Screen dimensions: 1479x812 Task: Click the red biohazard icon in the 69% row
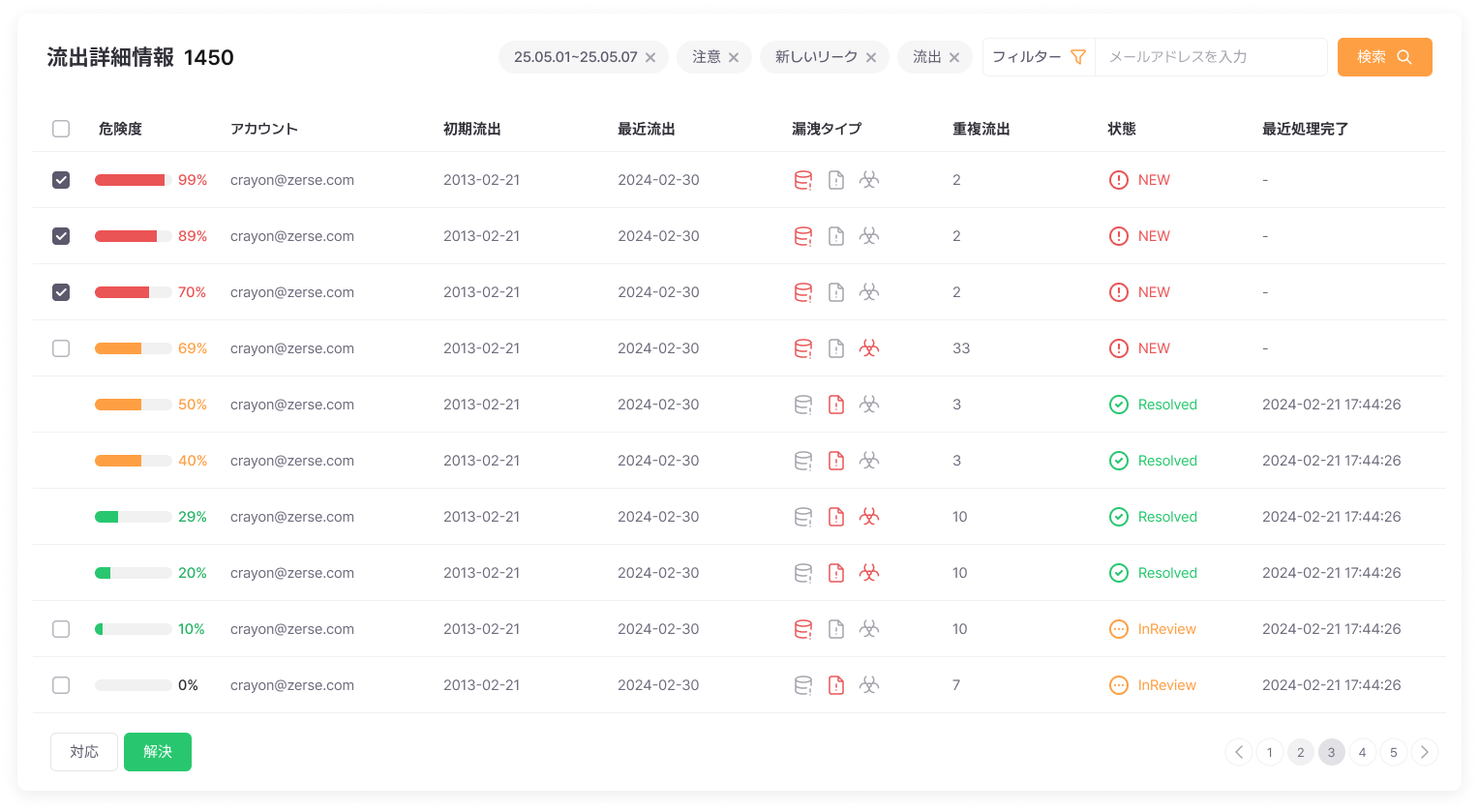point(869,348)
